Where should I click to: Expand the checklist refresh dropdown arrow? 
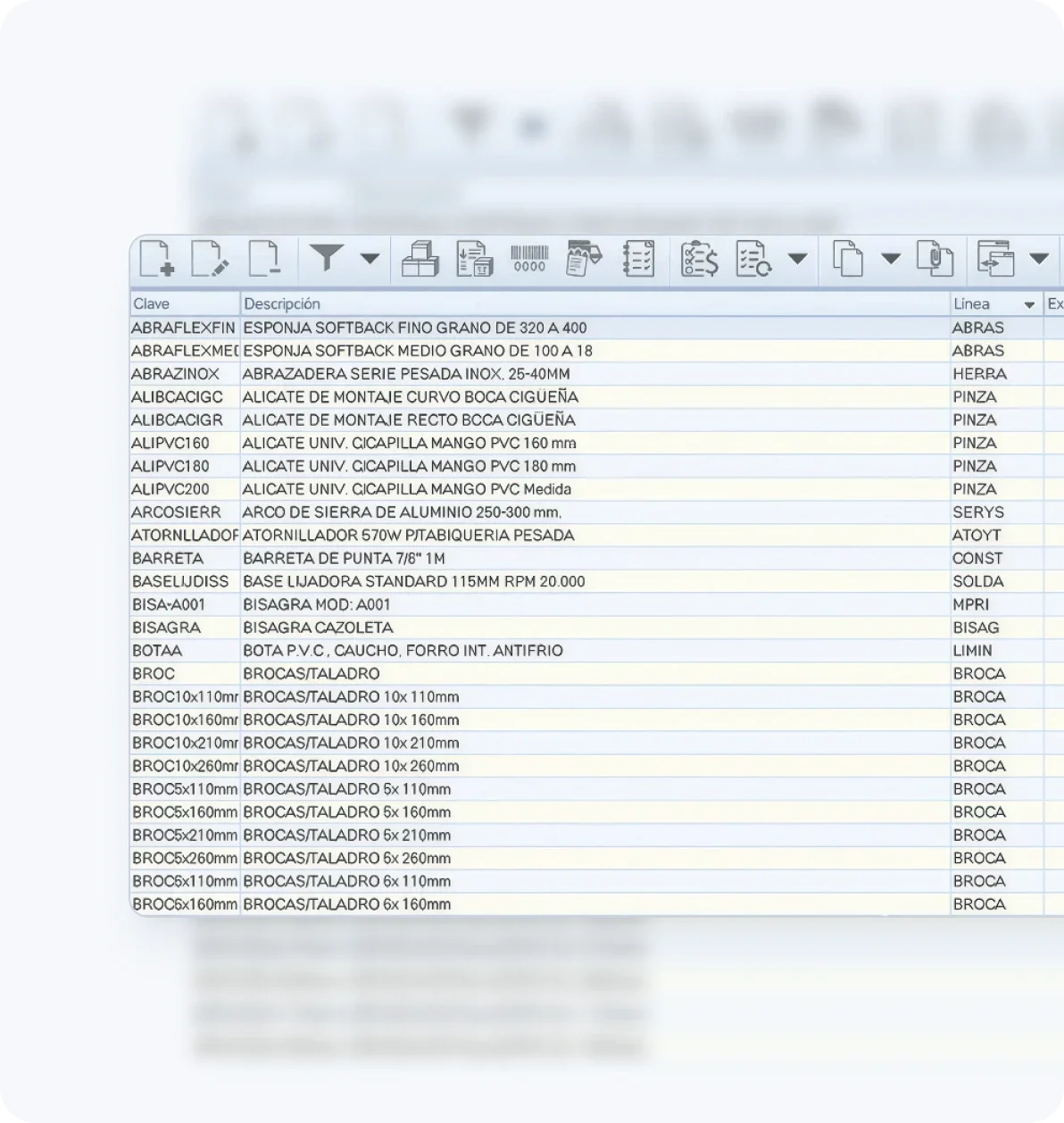(x=797, y=259)
